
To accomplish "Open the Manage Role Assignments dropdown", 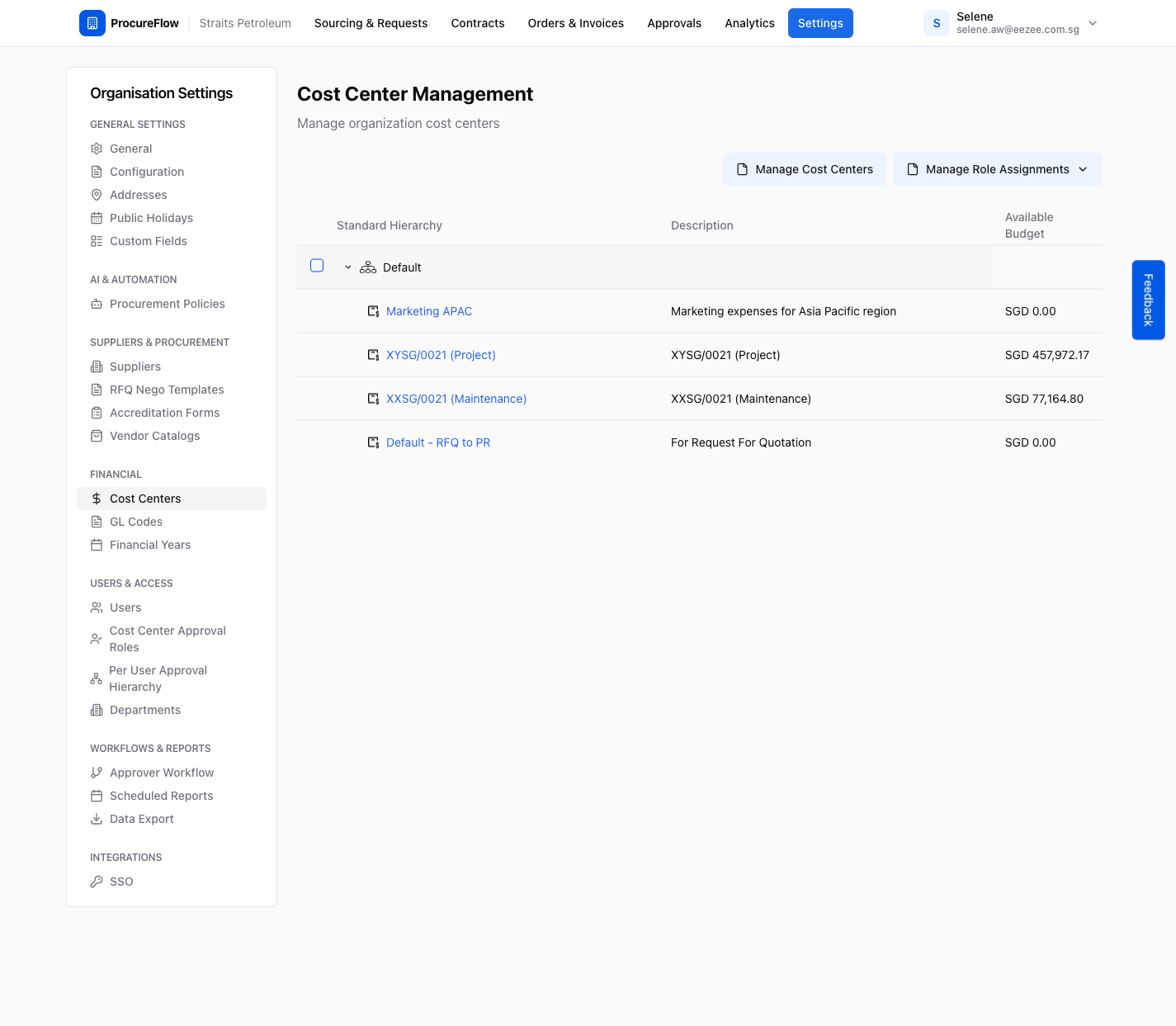I will 997,169.
